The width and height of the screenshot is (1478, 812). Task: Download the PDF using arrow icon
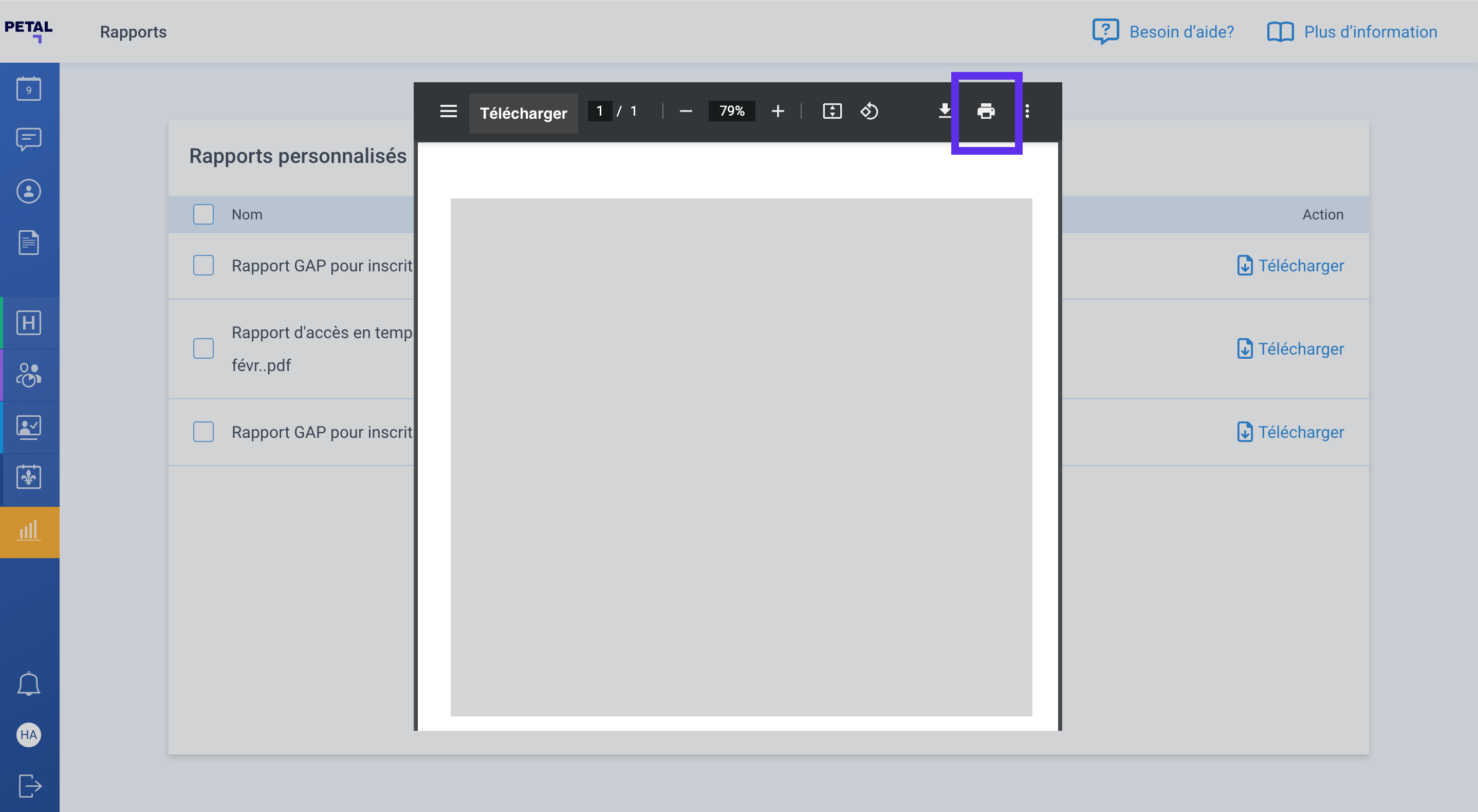[x=945, y=111]
